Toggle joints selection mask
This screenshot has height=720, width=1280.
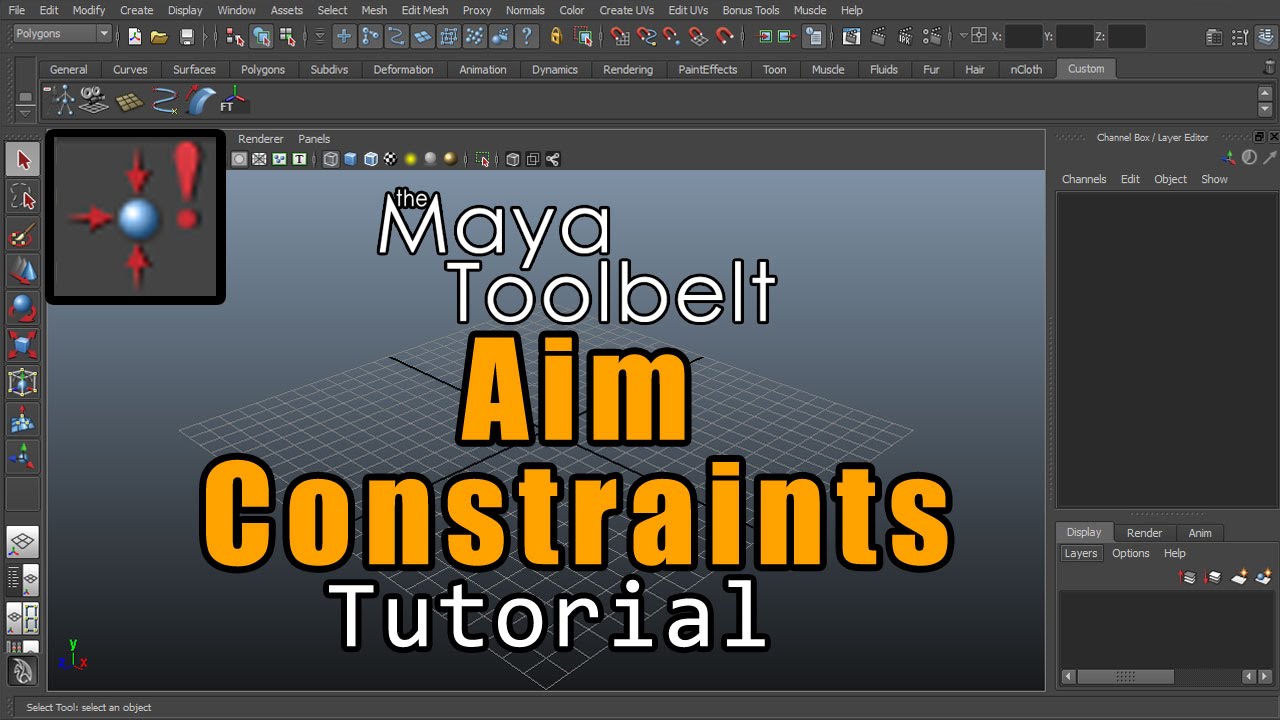coord(370,37)
